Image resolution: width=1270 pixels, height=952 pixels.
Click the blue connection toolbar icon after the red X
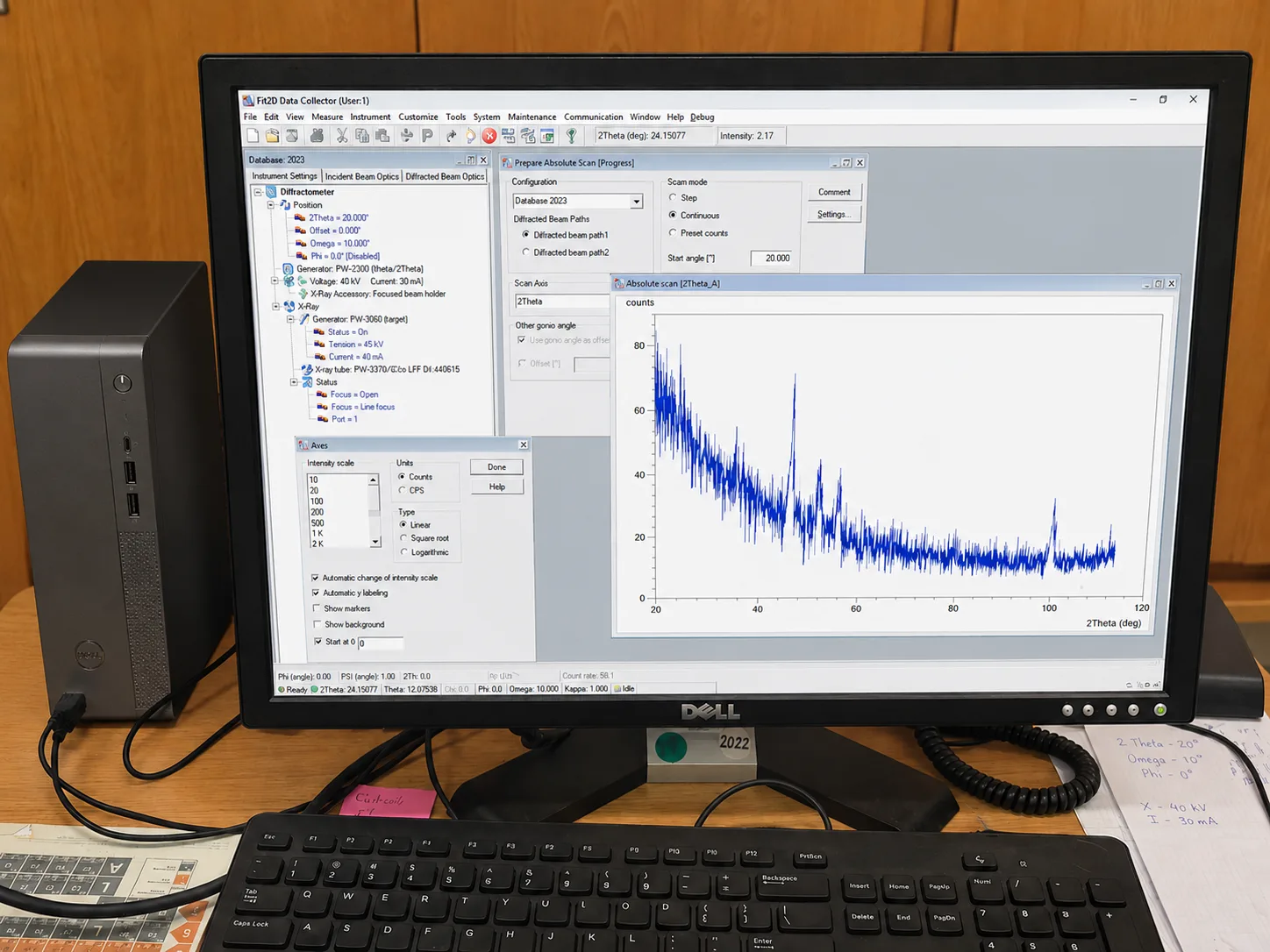pyautogui.click(x=509, y=136)
